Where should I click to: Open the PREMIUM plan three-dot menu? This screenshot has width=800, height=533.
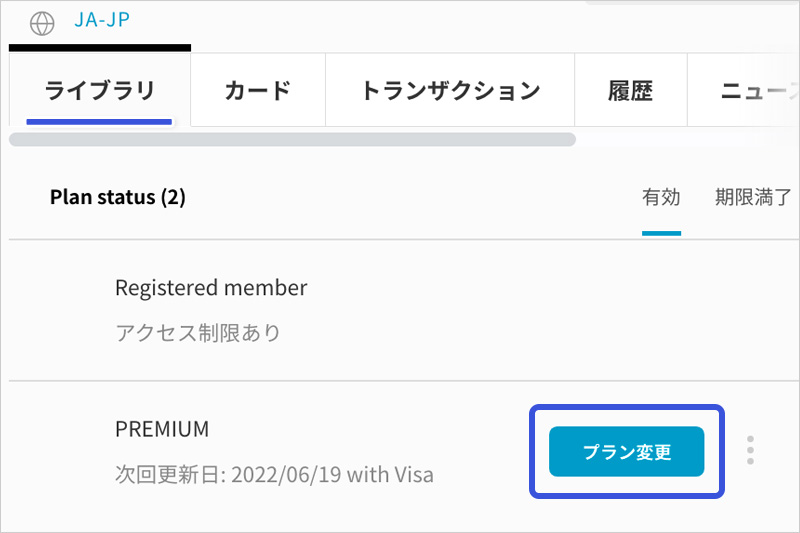pos(750,450)
